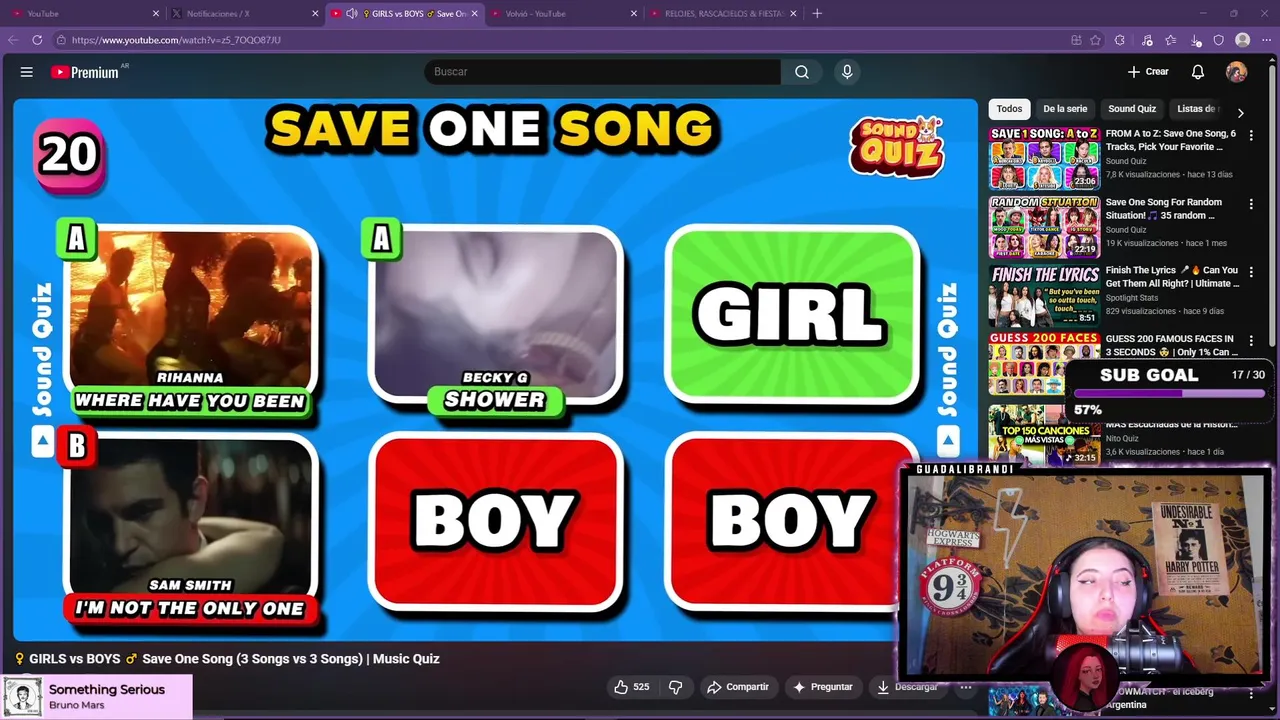Dislike the video with thumbs down

(675, 687)
